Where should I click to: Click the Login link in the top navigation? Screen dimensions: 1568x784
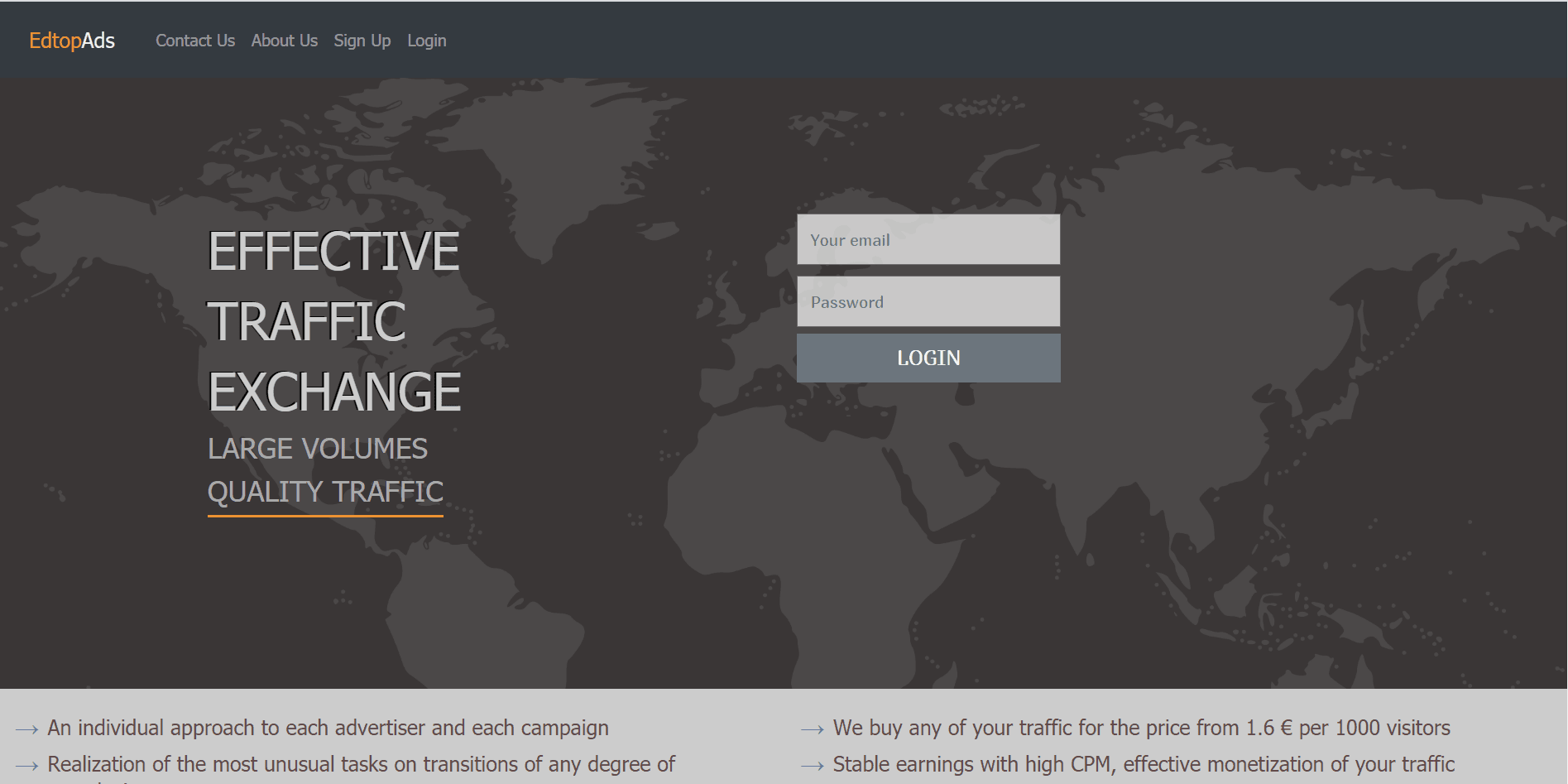(426, 41)
